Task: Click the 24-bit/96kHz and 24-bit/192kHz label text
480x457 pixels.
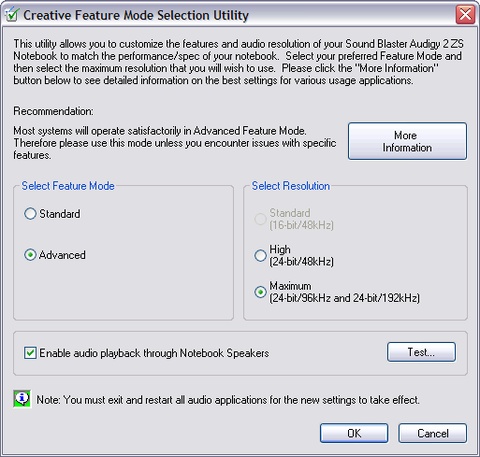Action: (344, 298)
